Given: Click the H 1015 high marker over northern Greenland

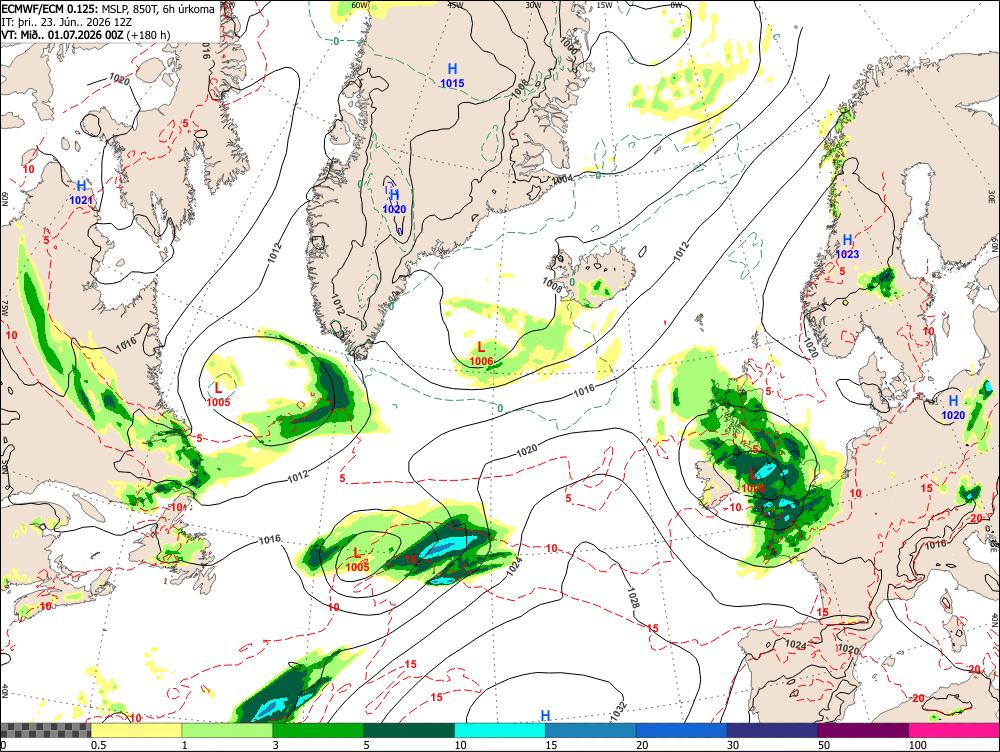Looking at the screenshot, I should (452, 75).
